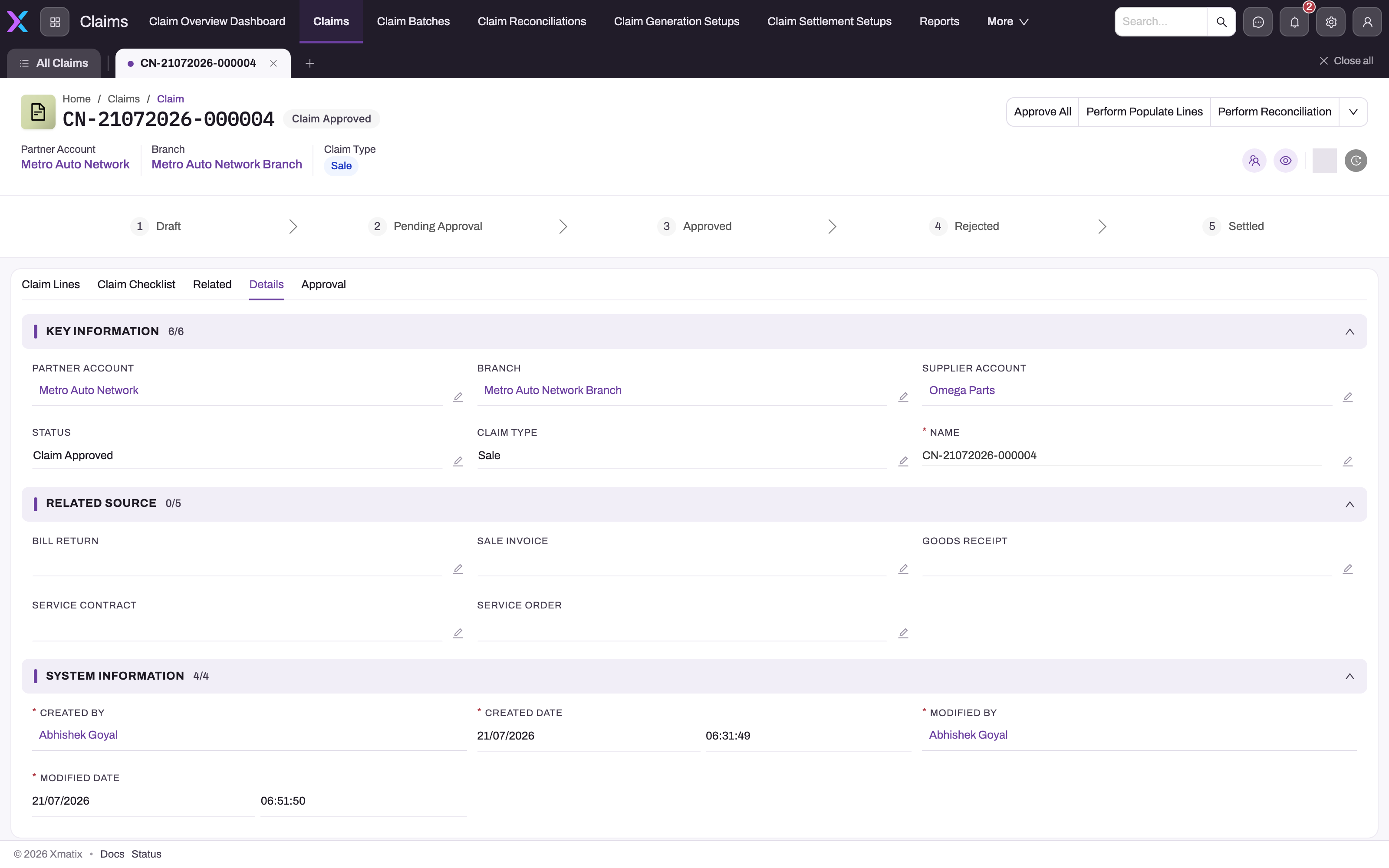Screen dimensions: 1389x868
Task: Click the Xmatix logo icon
Action: click(17, 22)
